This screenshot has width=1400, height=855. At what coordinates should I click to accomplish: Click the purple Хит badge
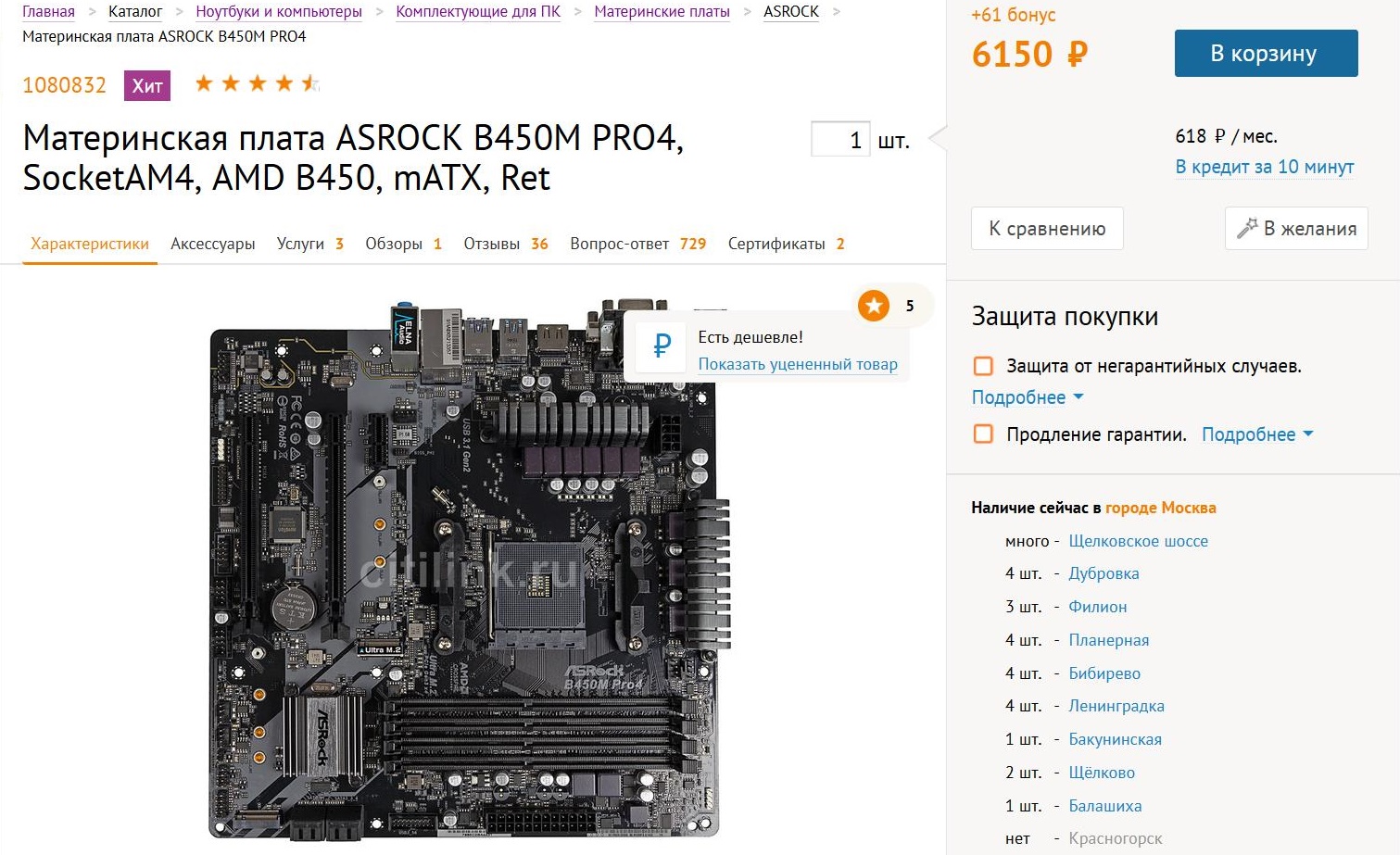(x=147, y=86)
